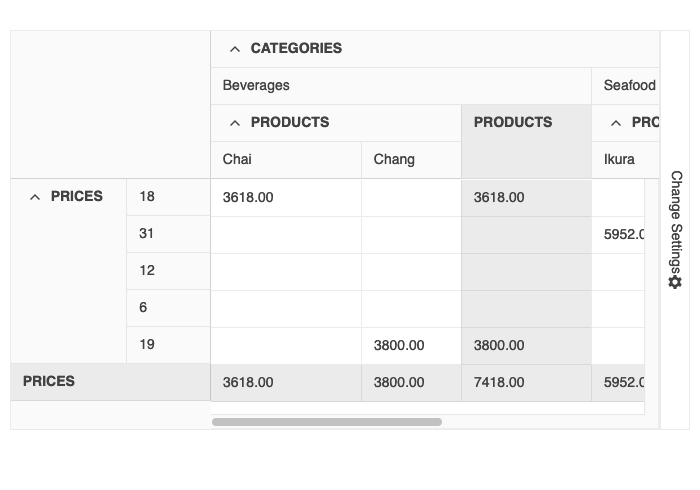Click the PRICES grand total row header
Image resolution: width=700 pixels, height=490 pixels.
(x=49, y=382)
